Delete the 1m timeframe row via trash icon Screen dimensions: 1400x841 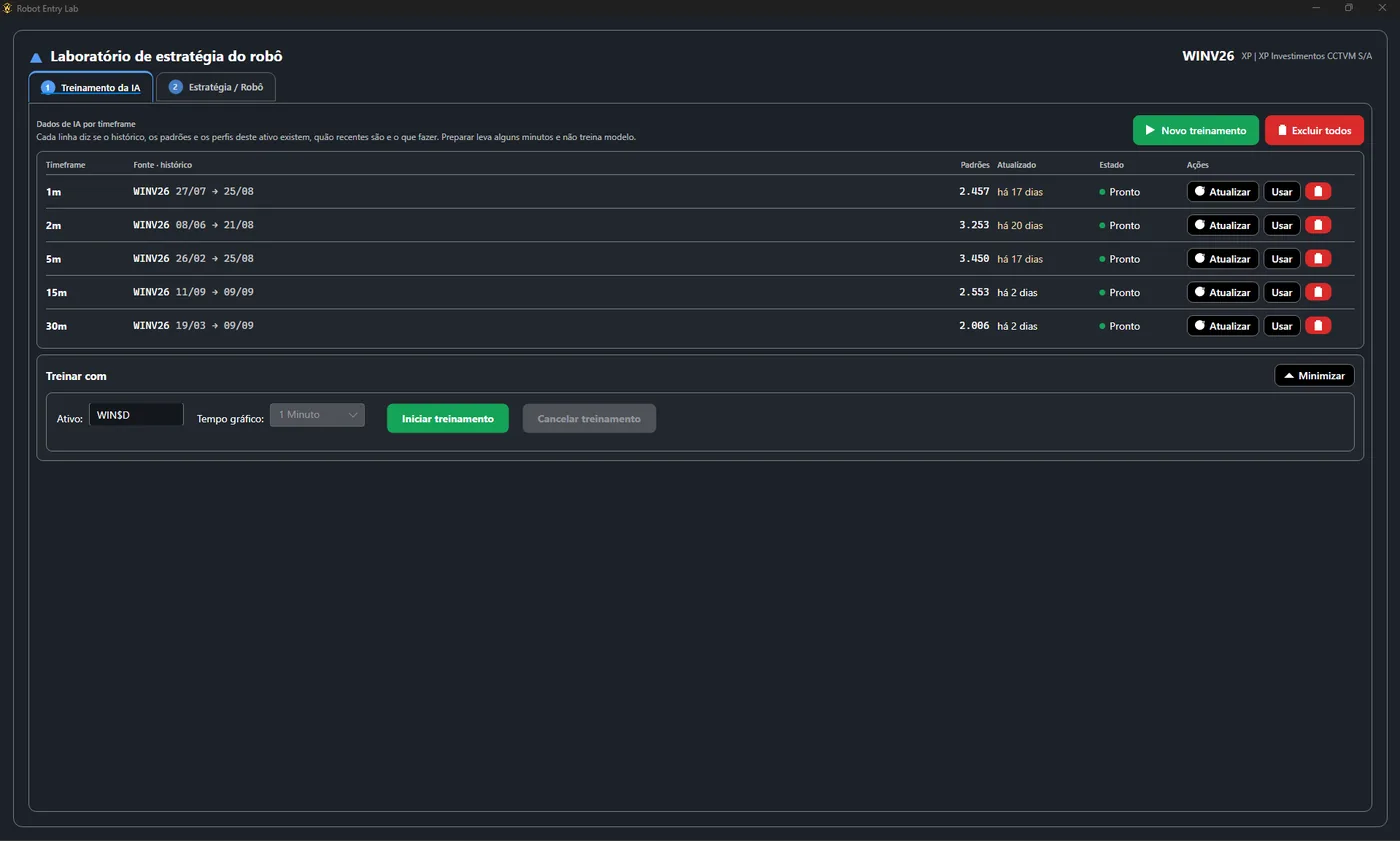(x=1318, y=191)
